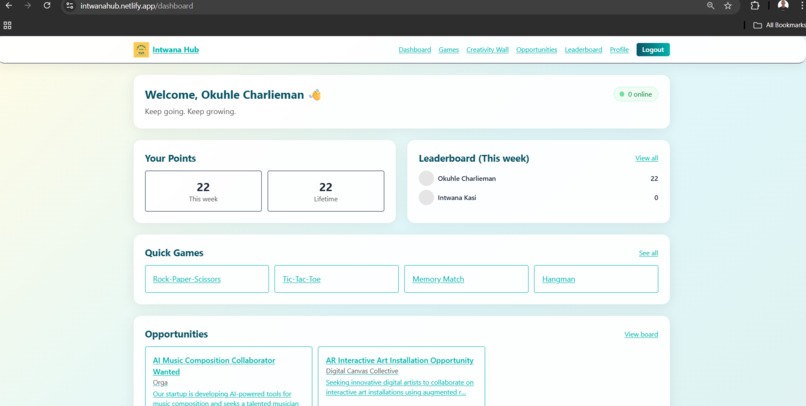Open the apps grid in bookmarks bar
Screen dimensions: 806x406
click(x=7, y=25)
